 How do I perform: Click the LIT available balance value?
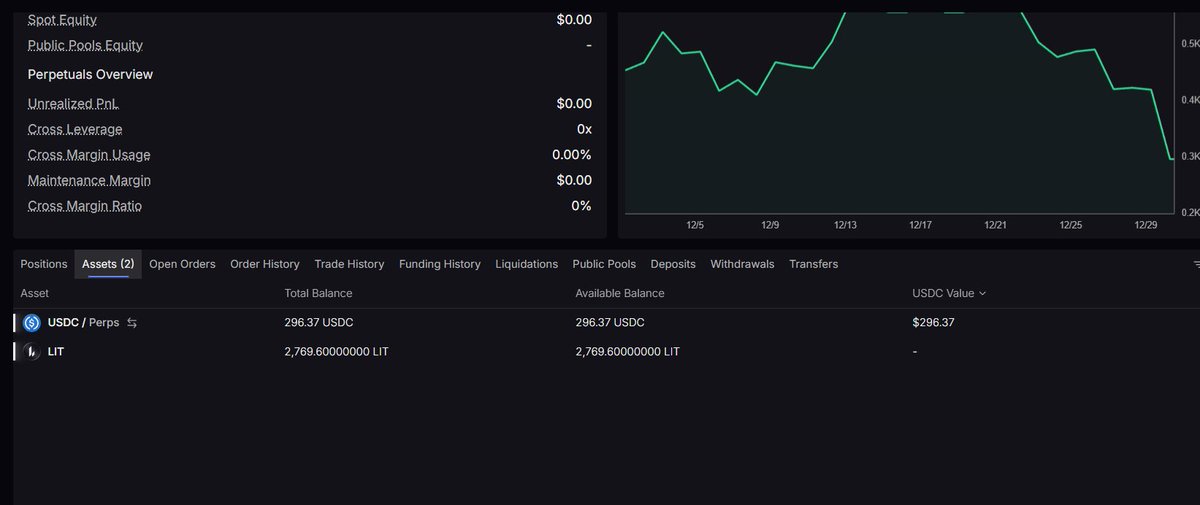628,352
